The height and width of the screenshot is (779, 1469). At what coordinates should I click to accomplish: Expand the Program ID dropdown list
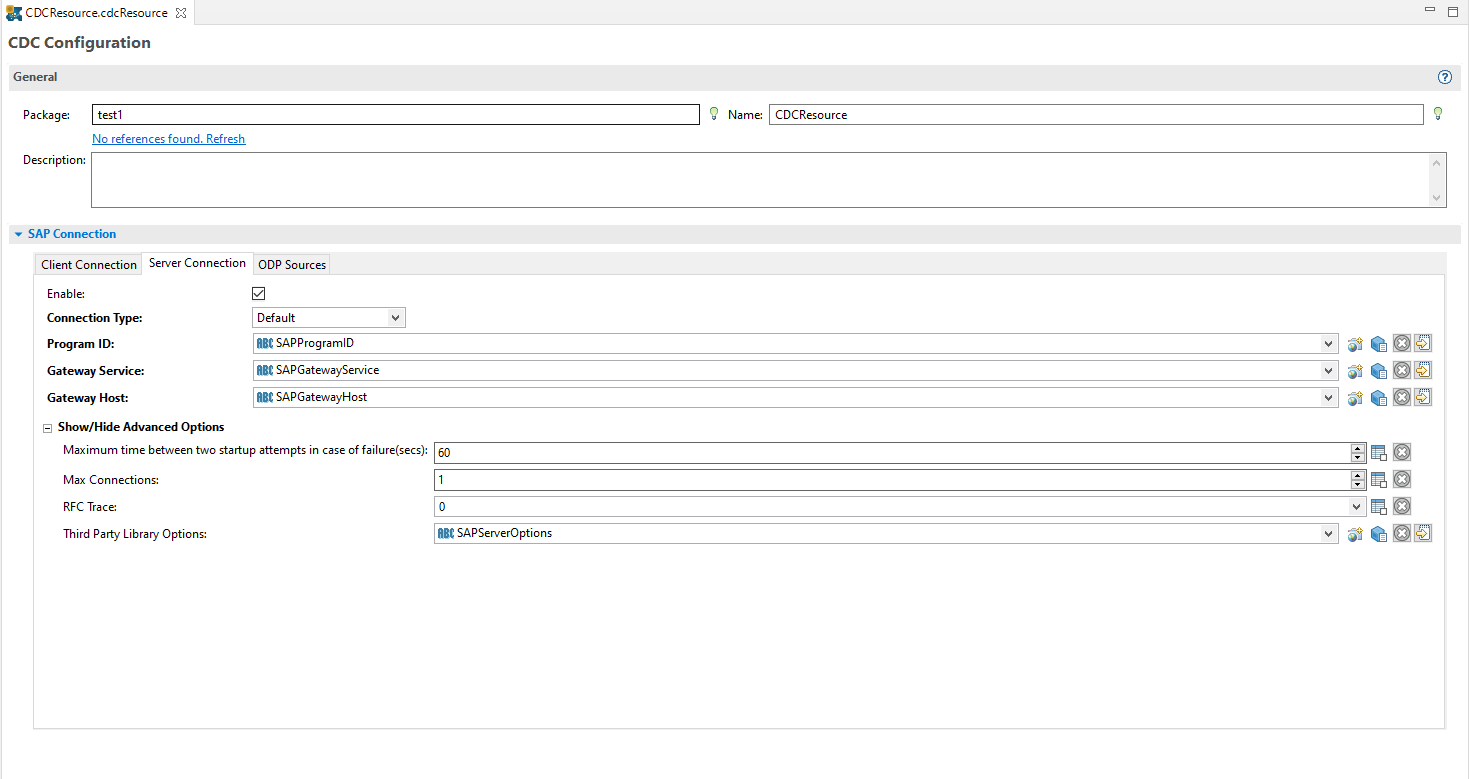1329,344
